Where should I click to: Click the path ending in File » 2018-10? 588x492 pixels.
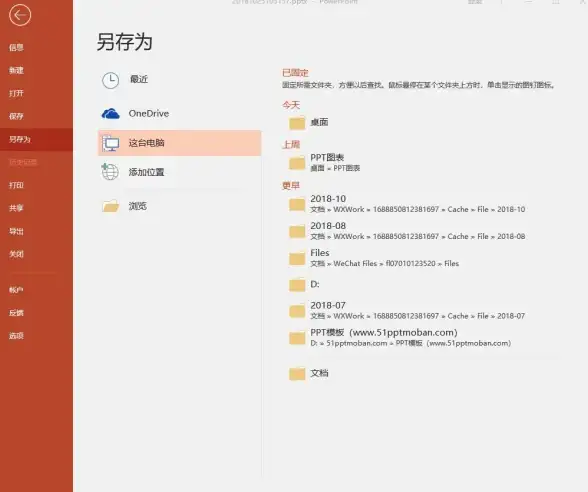click(x=418, y=209)
